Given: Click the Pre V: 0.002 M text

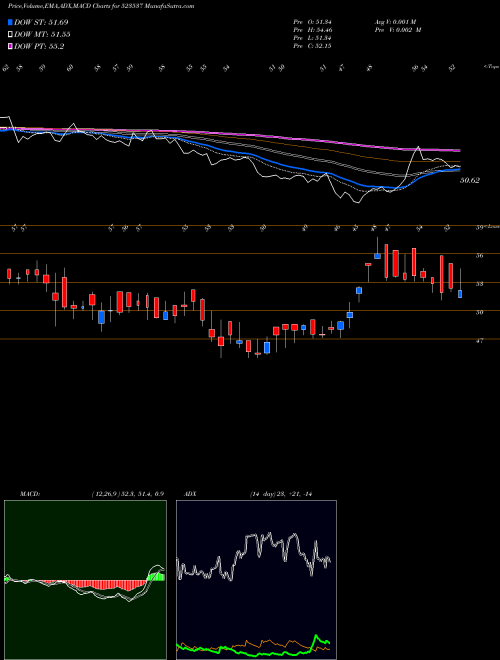Looking at the screenshot, I should click(398, 30).
